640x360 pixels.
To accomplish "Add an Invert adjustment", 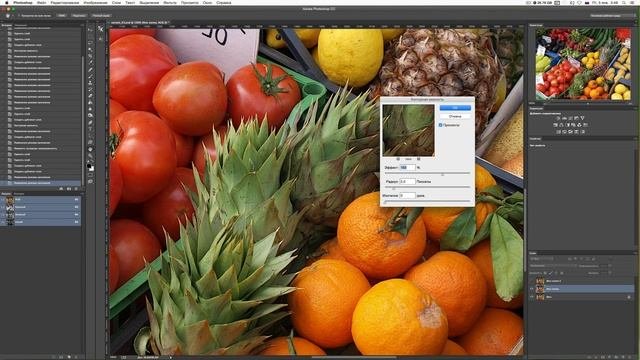I will [558, 132].
